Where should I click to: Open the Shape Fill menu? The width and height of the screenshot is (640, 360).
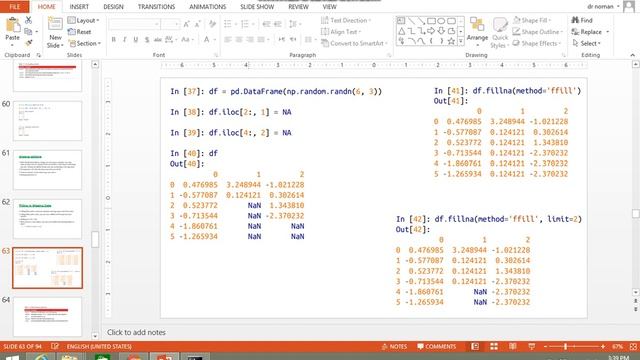(531, 20)
